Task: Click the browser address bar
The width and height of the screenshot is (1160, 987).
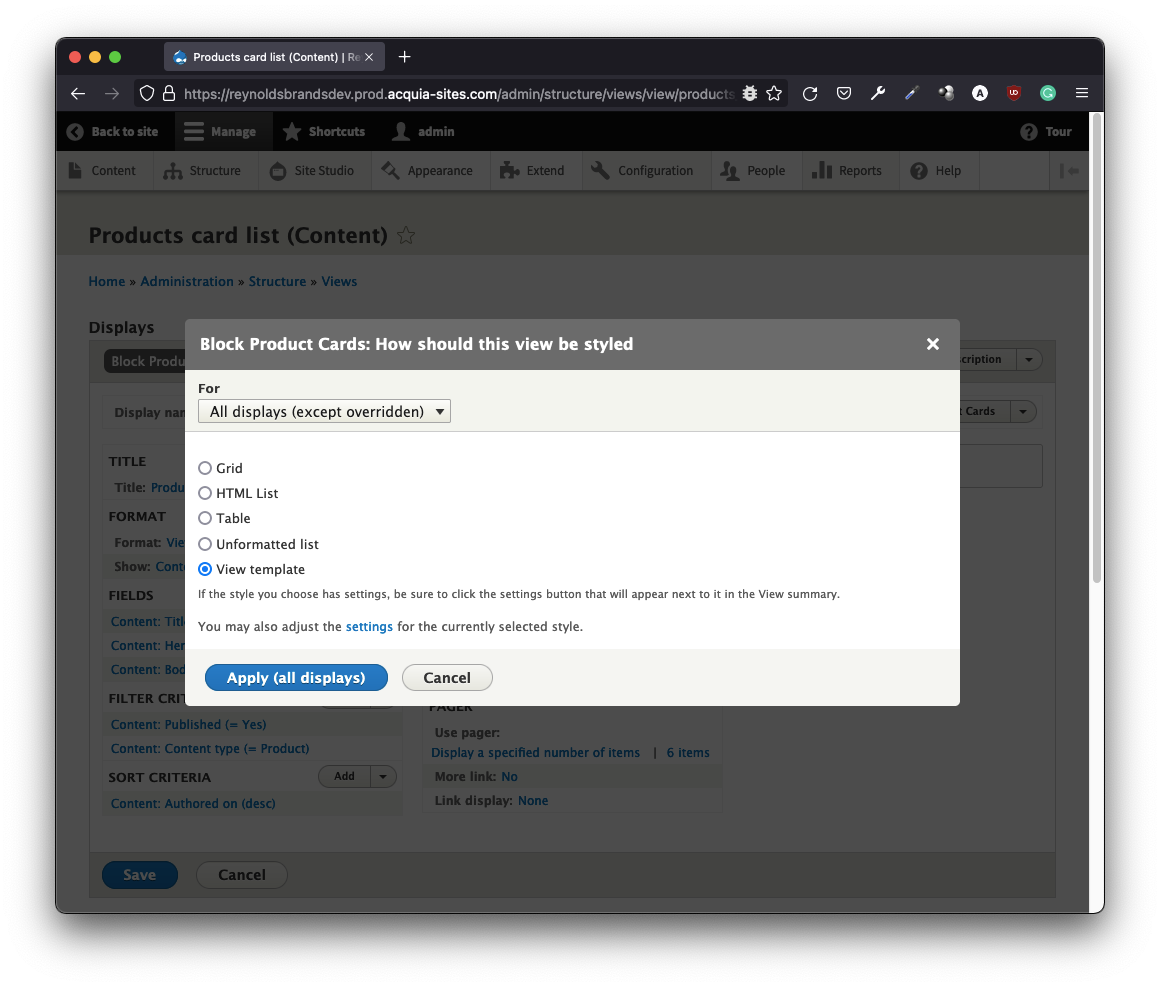Action: (460, 93)
